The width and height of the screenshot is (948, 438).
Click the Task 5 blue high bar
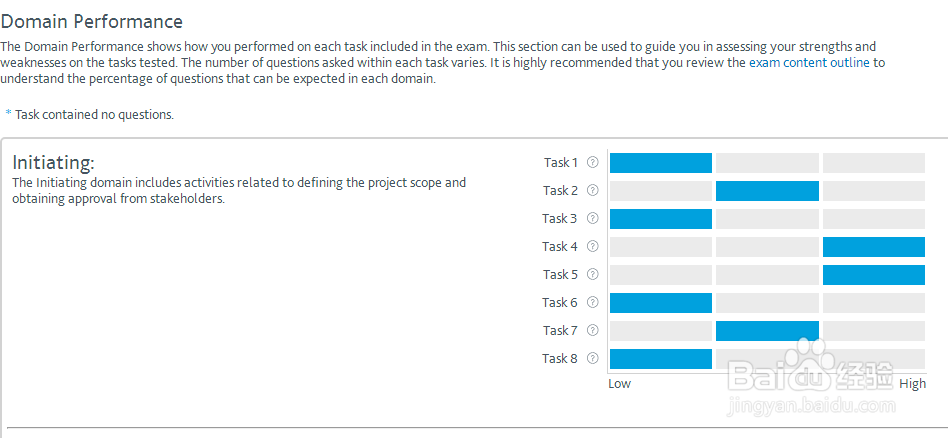point(873,275)
